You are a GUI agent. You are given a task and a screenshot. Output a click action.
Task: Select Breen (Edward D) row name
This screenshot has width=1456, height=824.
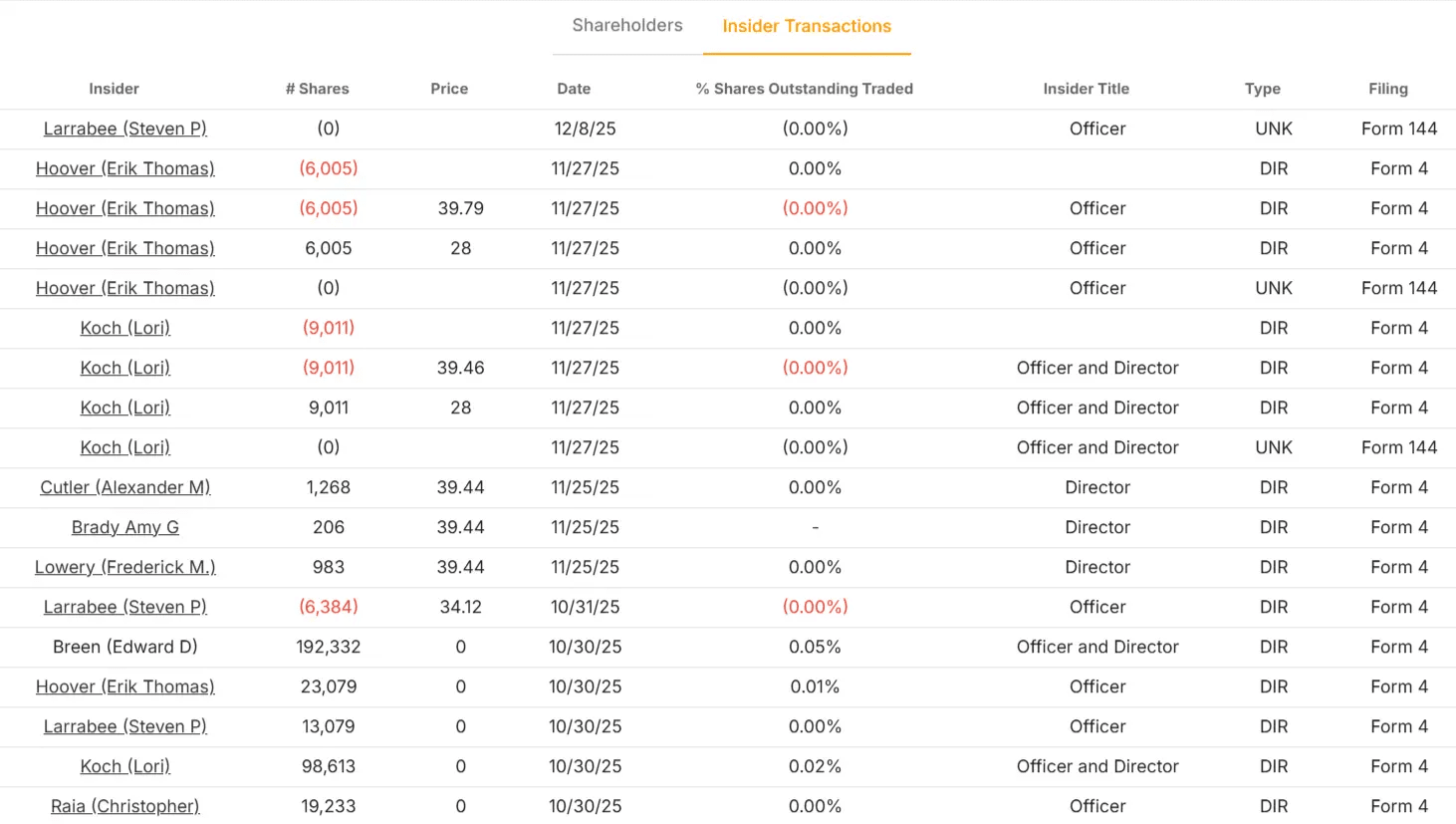tap(125, 647)
